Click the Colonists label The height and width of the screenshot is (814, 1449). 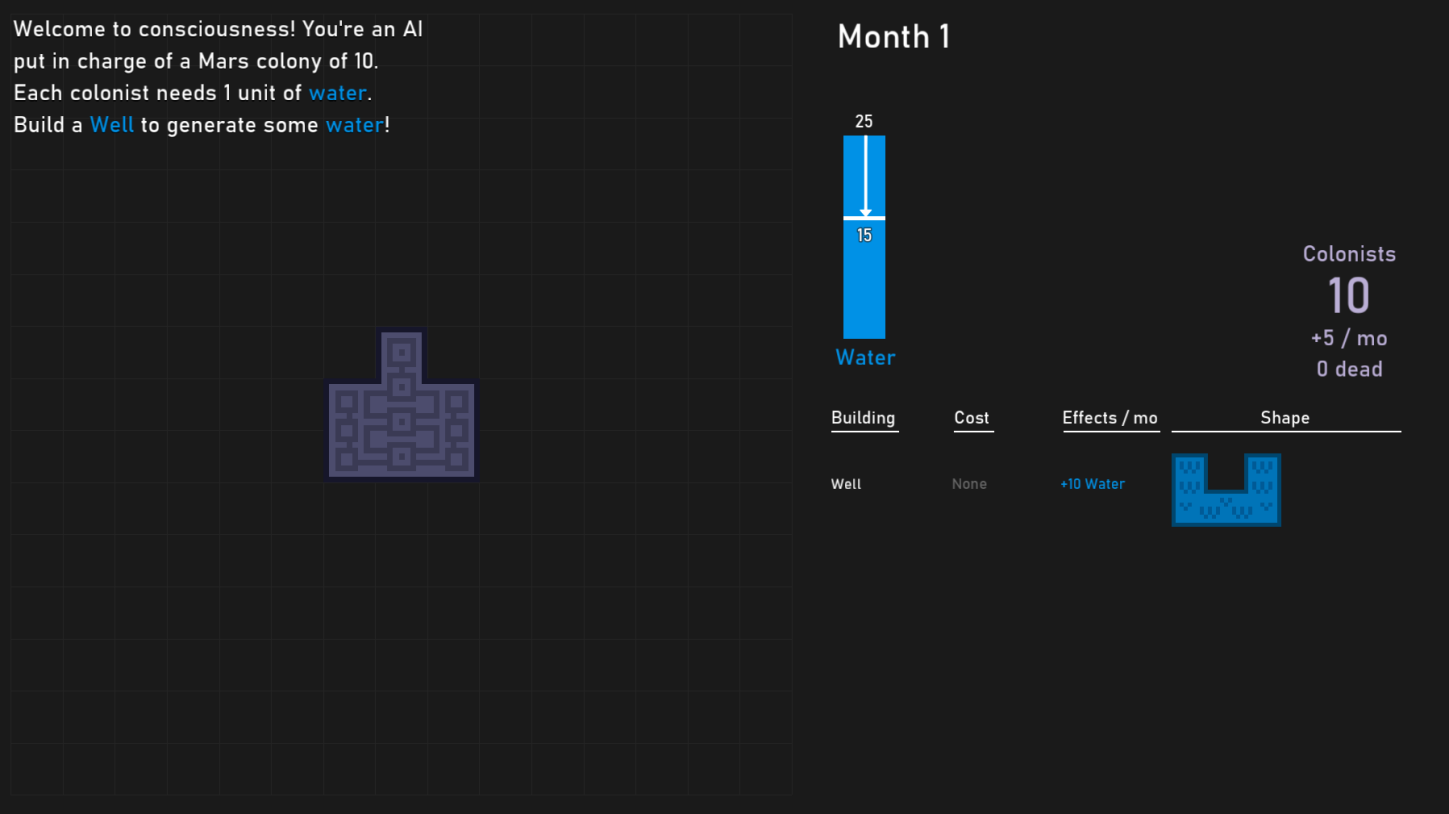tap(1349, 254)
